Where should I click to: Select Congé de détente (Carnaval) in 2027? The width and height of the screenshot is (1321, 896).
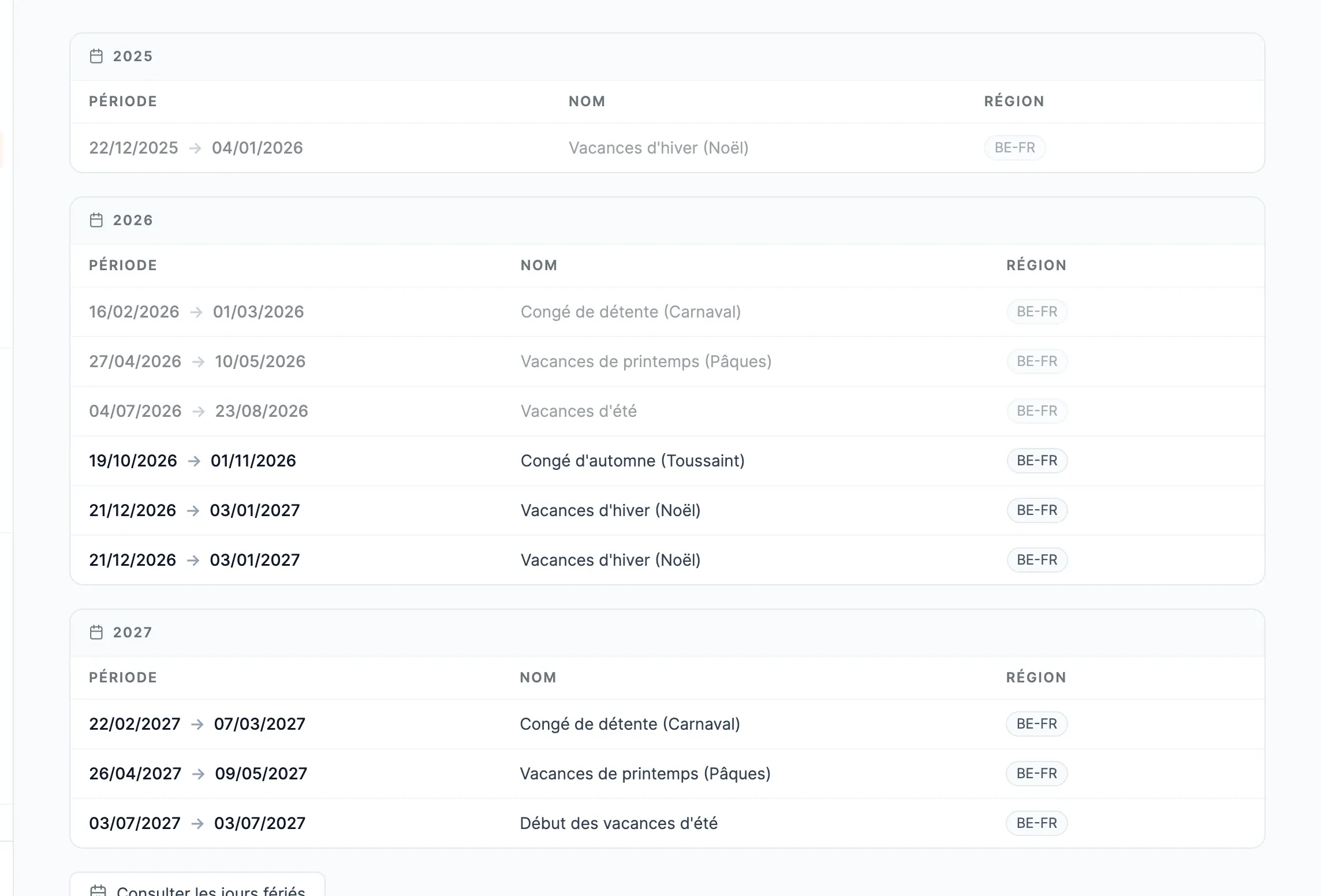click(x=630, y=724)
